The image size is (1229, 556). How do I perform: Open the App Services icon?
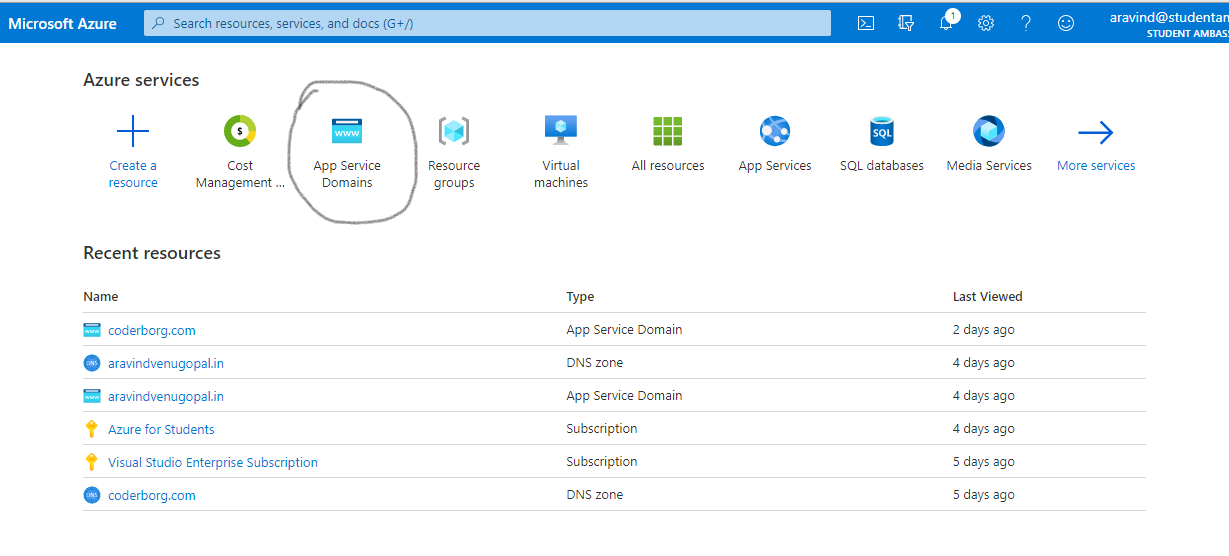tap(775, 131)
